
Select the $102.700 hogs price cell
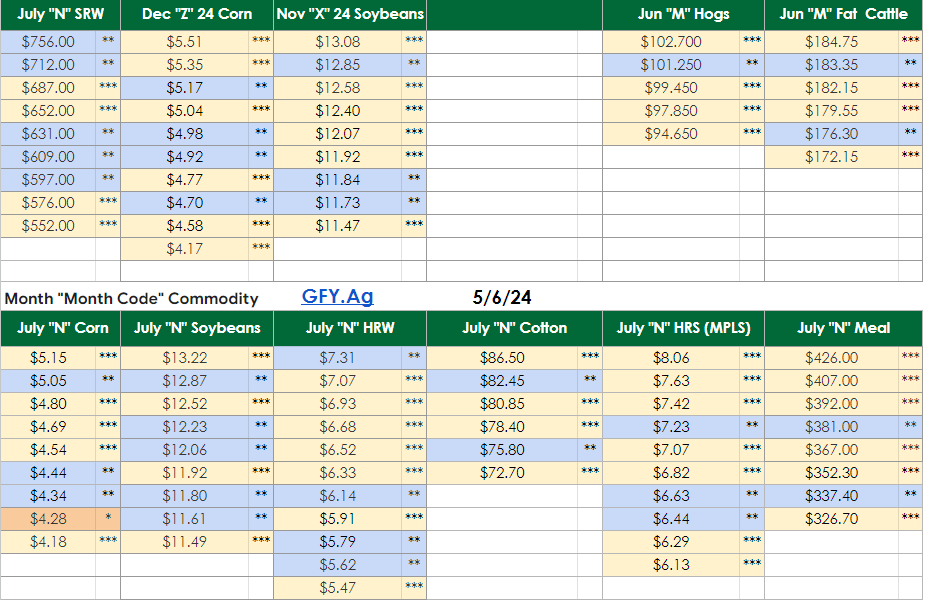pyautogui.click(x=671, y=42)
